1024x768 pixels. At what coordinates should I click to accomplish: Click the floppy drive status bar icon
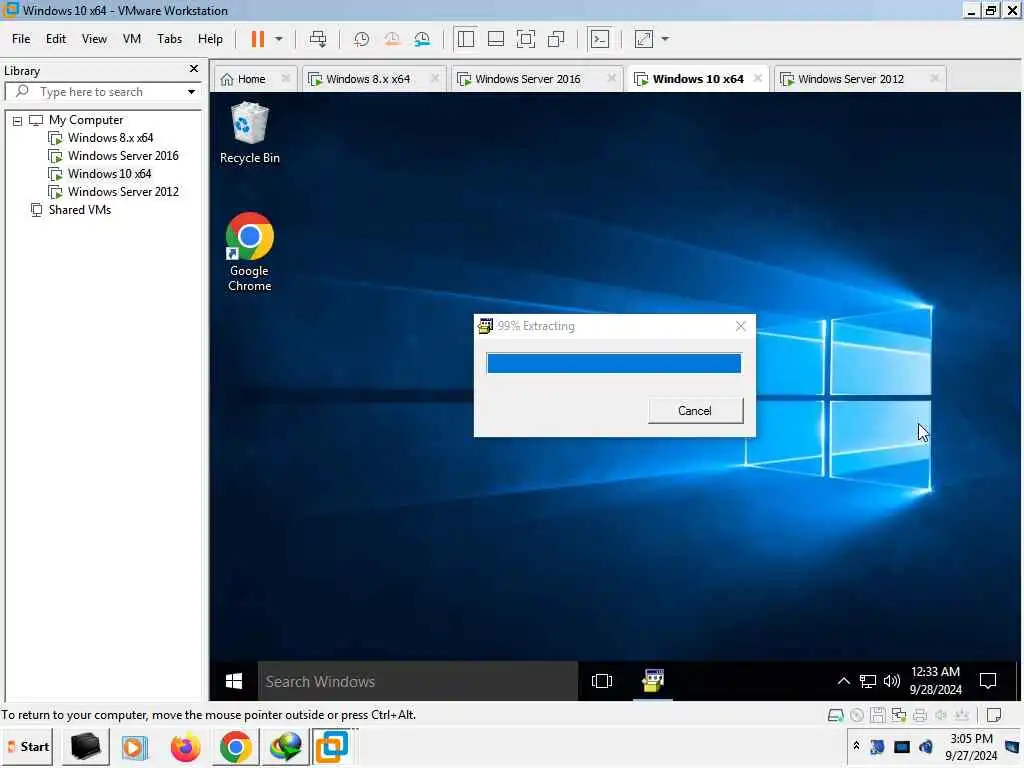[x=878, y=716]
